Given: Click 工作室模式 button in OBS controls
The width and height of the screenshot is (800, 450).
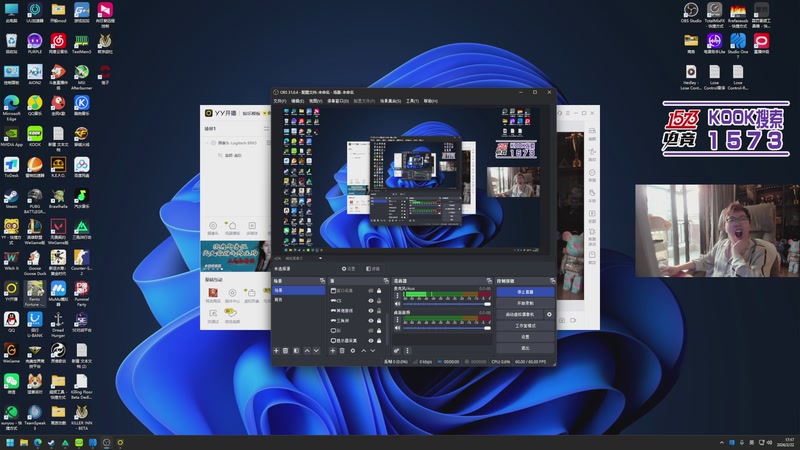Looking at the screenshot, I should (526, 326).
